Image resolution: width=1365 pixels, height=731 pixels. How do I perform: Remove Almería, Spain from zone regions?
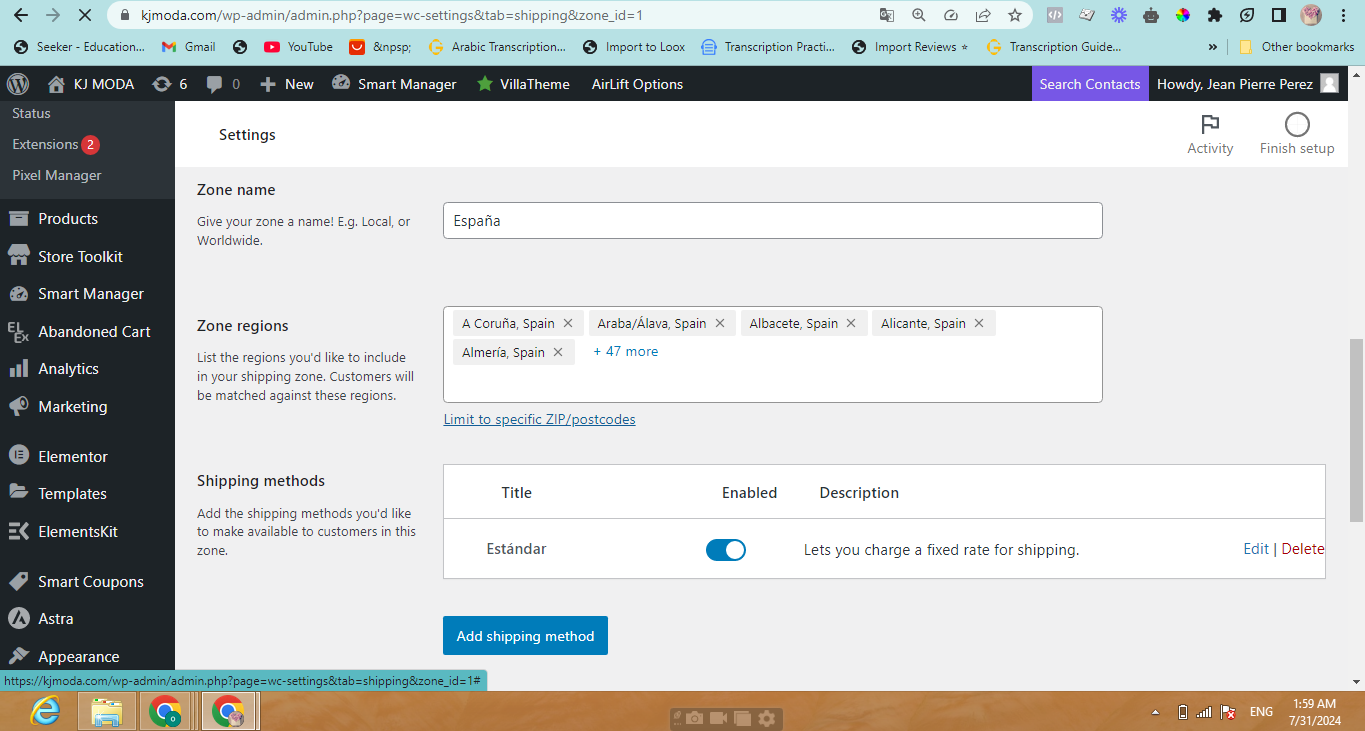coord(558,352)
